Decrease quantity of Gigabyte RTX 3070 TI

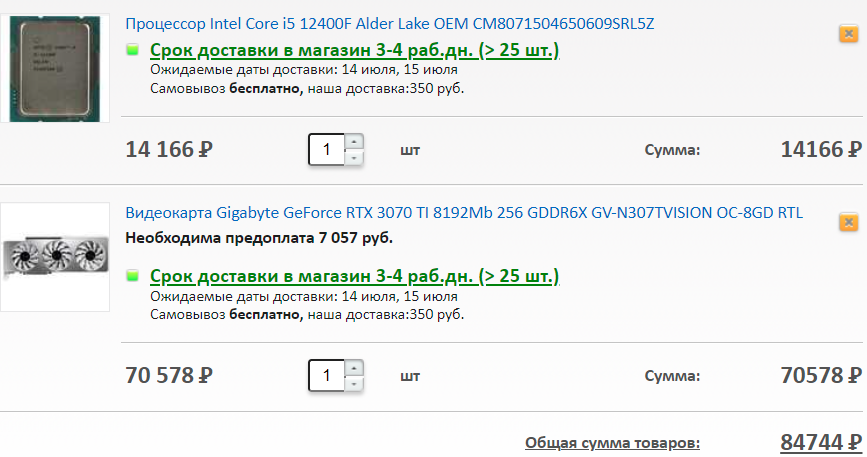click(354, 384)
